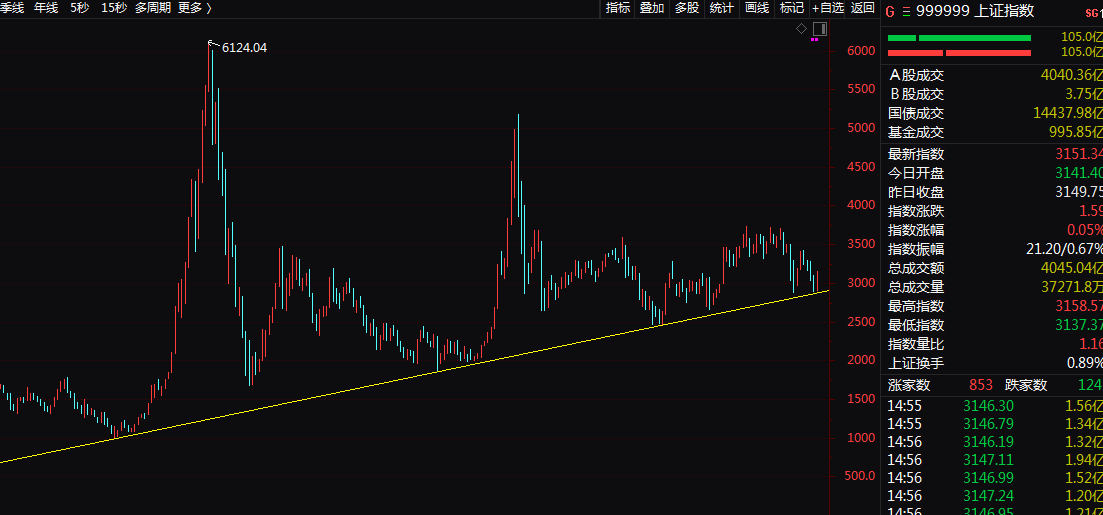Select the 5秒 interval tab
Image resolution: width=1103 pixels, height=515 pixels.
pos(80,8)
